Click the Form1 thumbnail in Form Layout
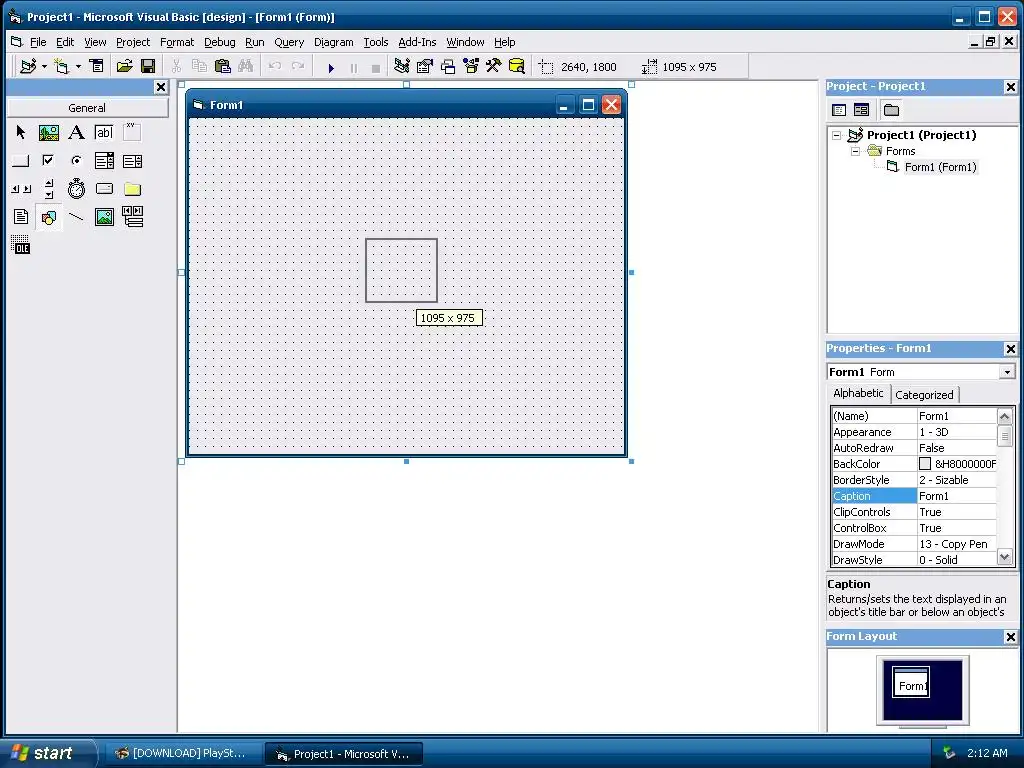The width and height of the screenshot is (1024, 768). (911, 683)
